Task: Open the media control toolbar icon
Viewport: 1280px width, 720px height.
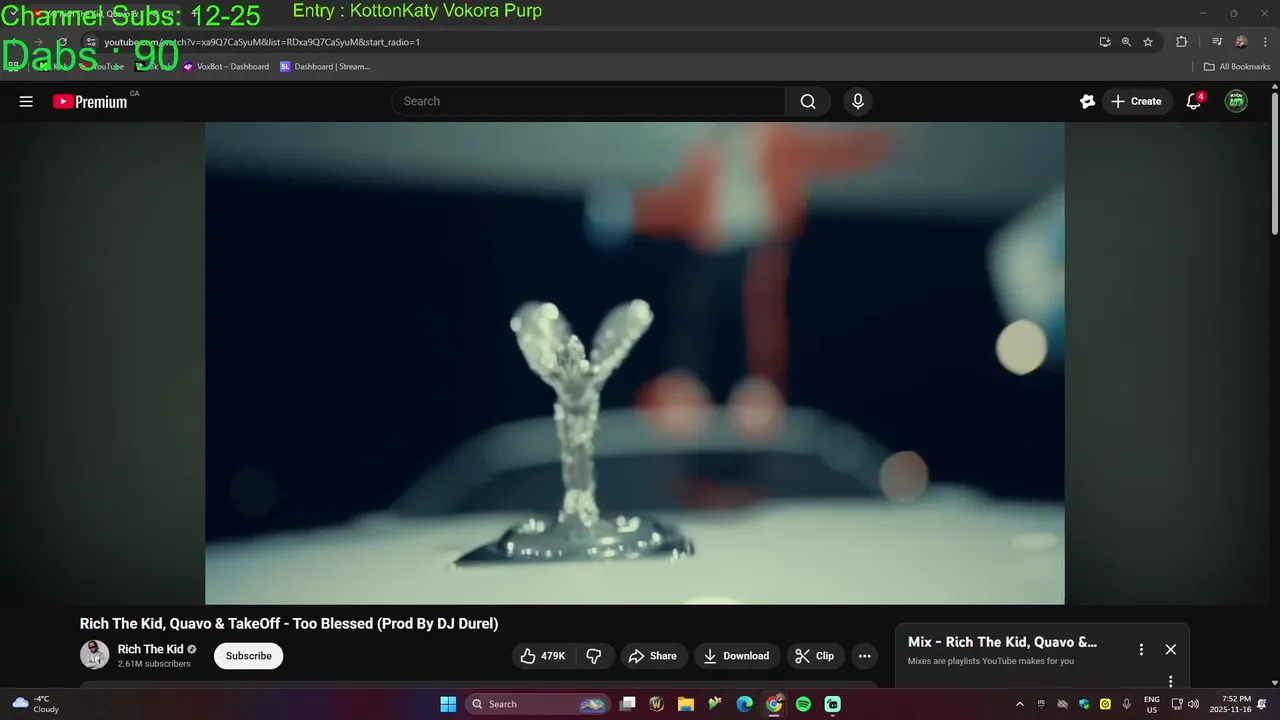Action: 1216,42
